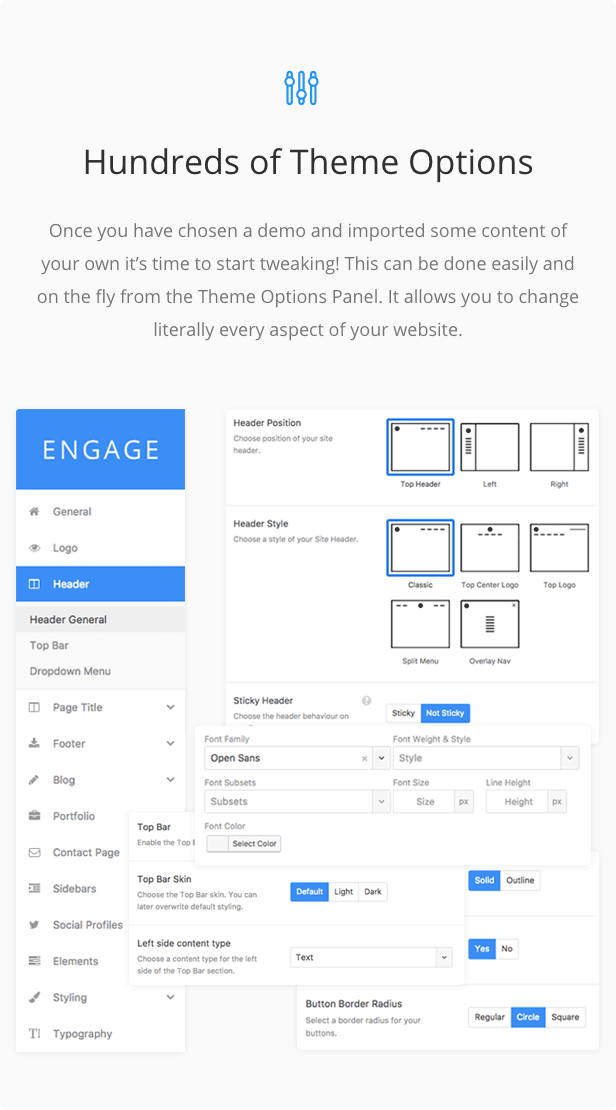Choose the Classic header style
616x1110 pixels.
[421, 548]
